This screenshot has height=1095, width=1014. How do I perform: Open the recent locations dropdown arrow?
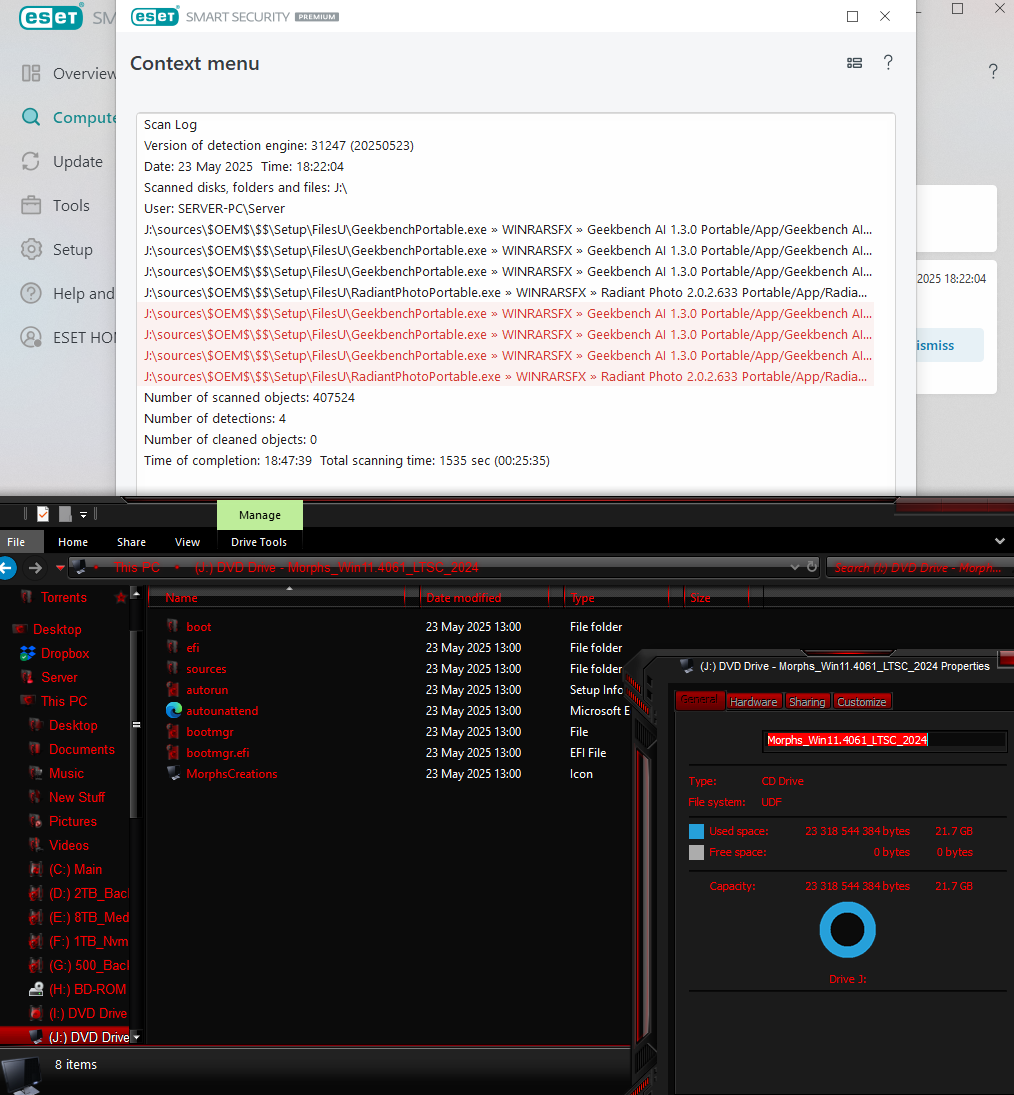(60, 568)
